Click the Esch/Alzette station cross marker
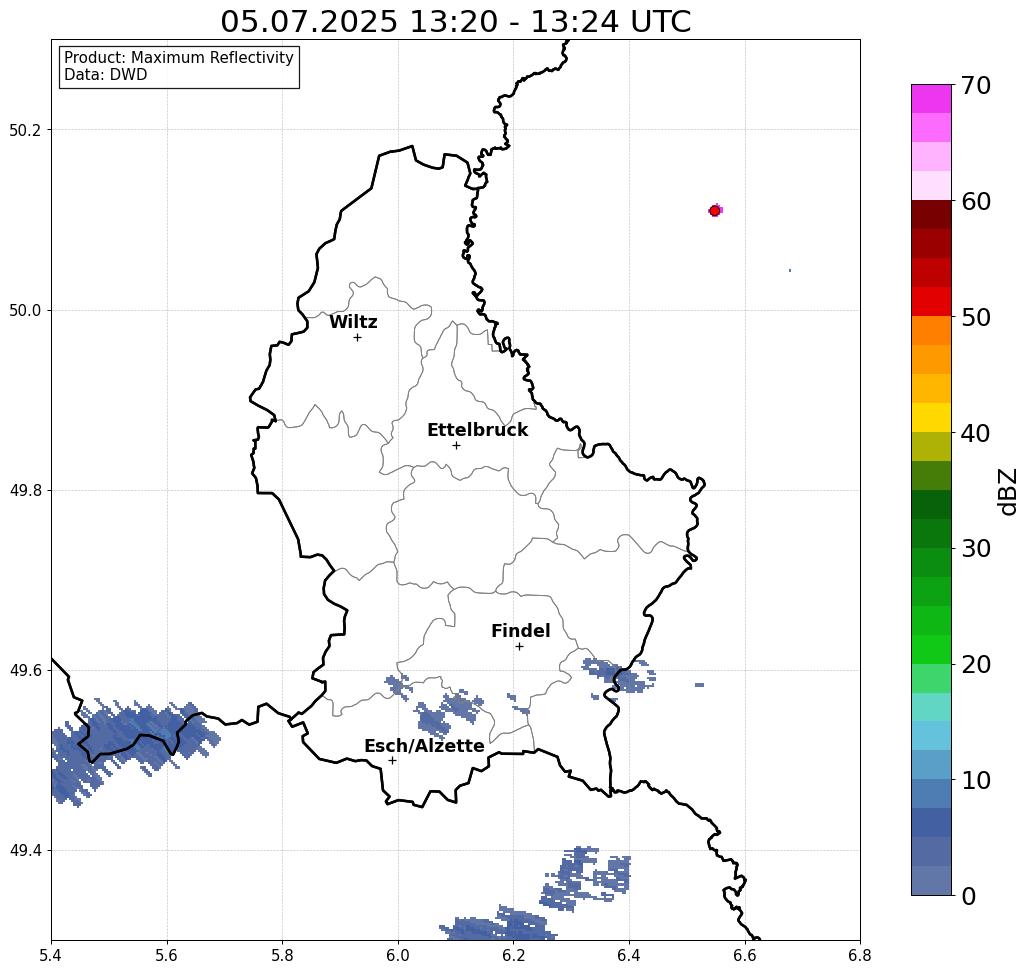The image size is (1029, 973). tap(392, 760)
